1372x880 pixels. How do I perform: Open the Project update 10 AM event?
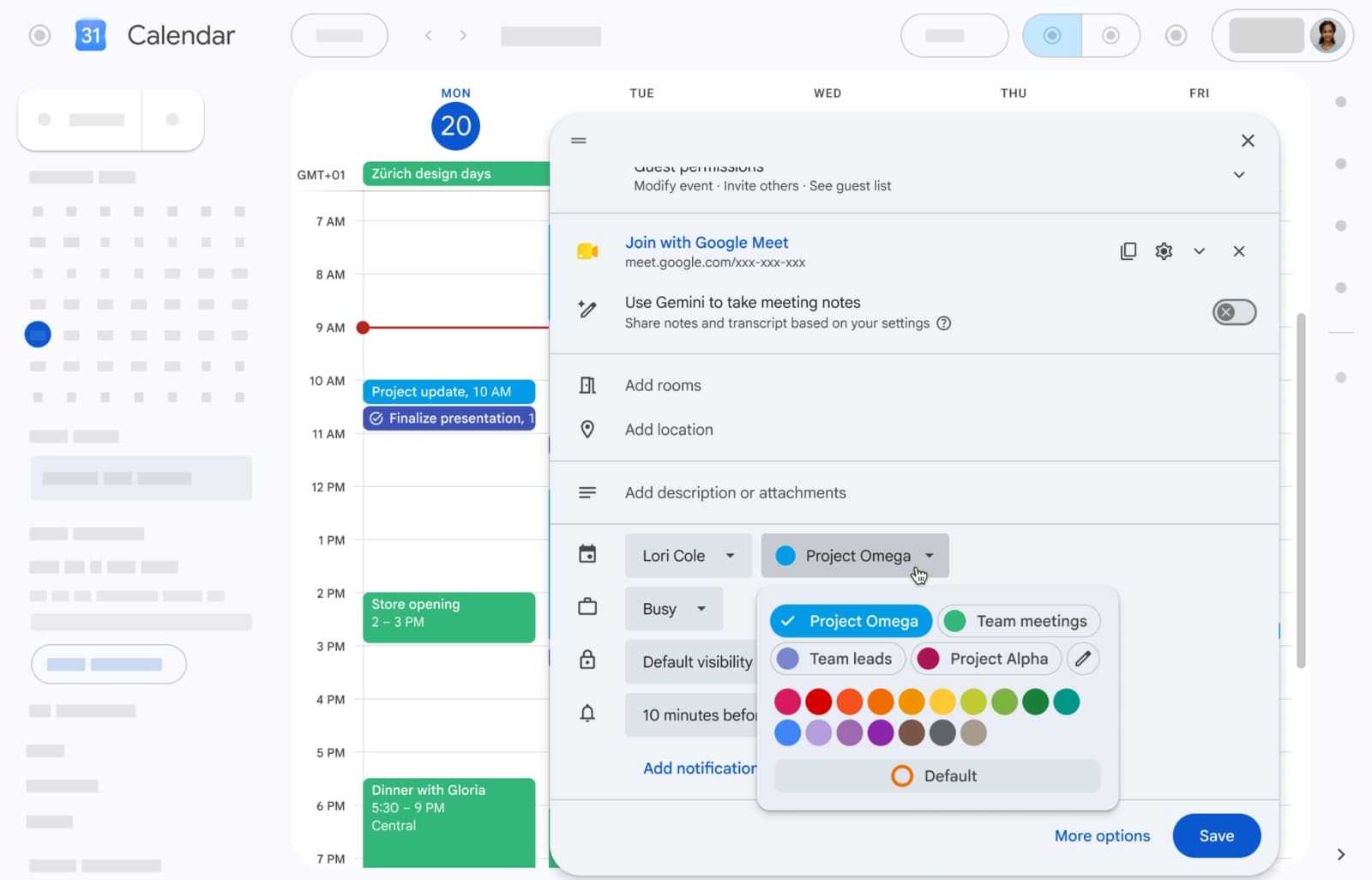tap(448, 392)
